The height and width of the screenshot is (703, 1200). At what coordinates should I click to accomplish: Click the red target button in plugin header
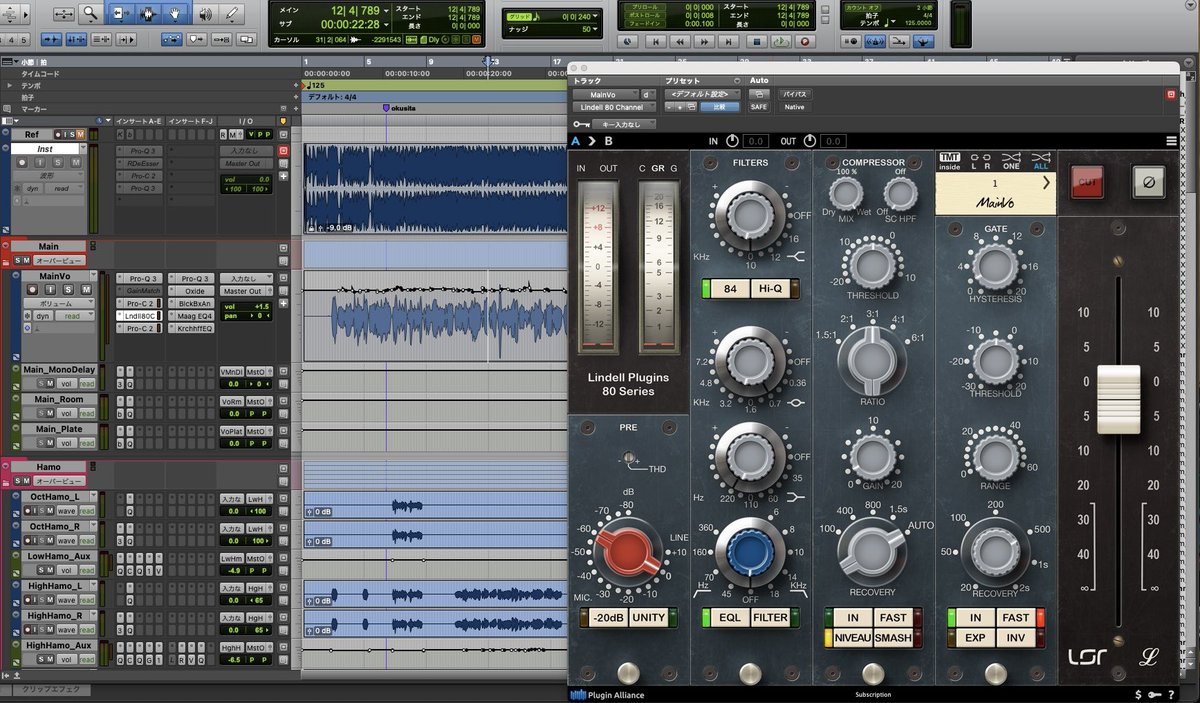click(1171, 94)
